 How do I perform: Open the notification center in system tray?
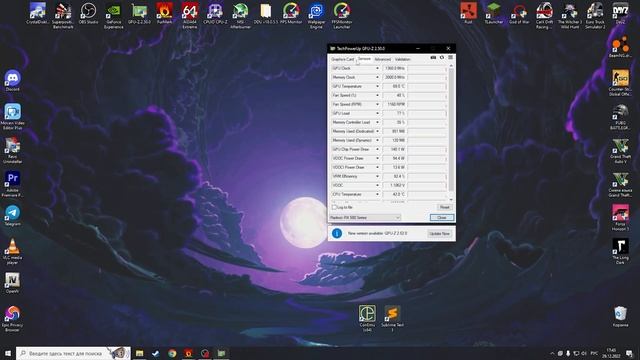point(629,353)
